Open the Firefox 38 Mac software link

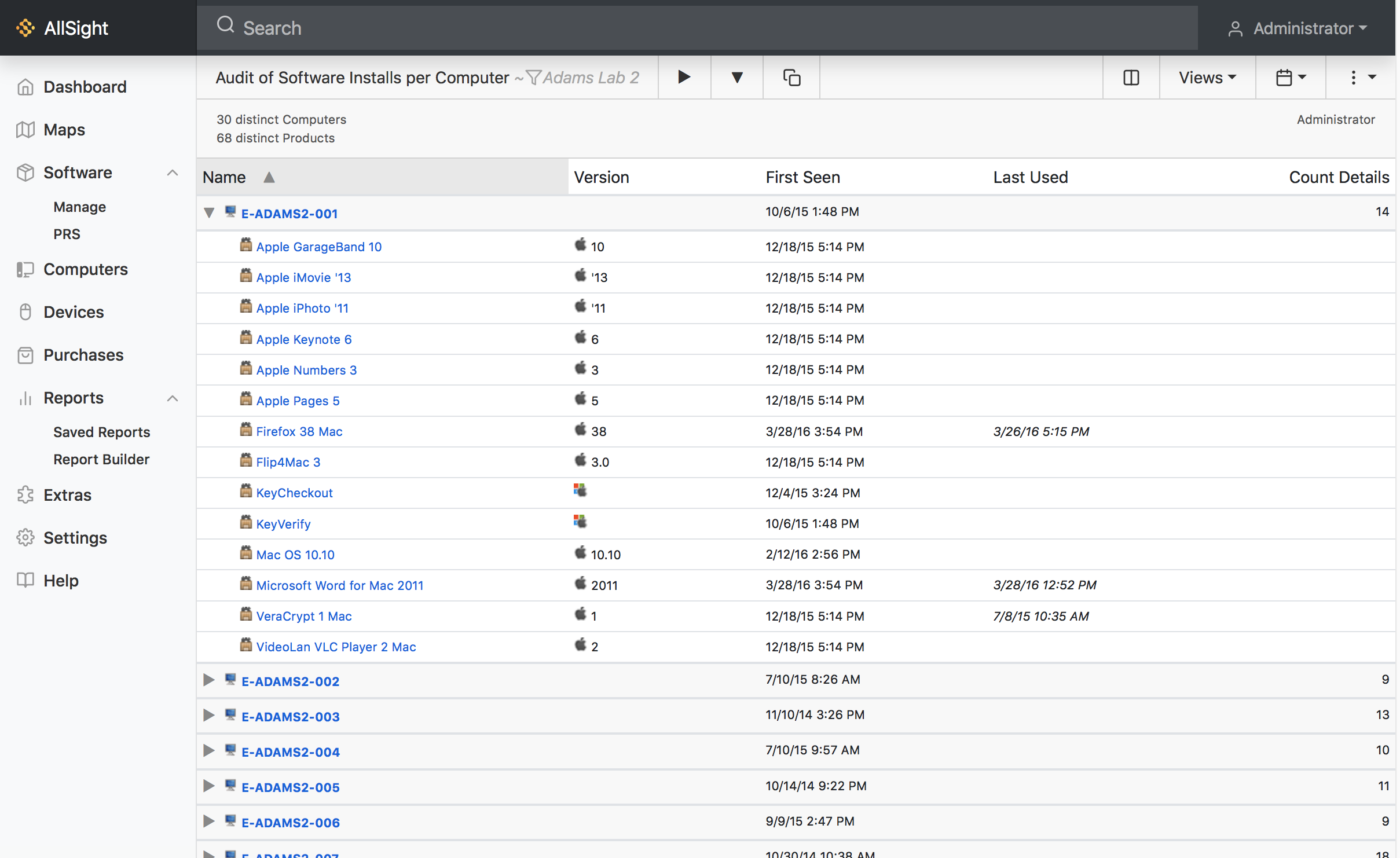click(299, 431)
